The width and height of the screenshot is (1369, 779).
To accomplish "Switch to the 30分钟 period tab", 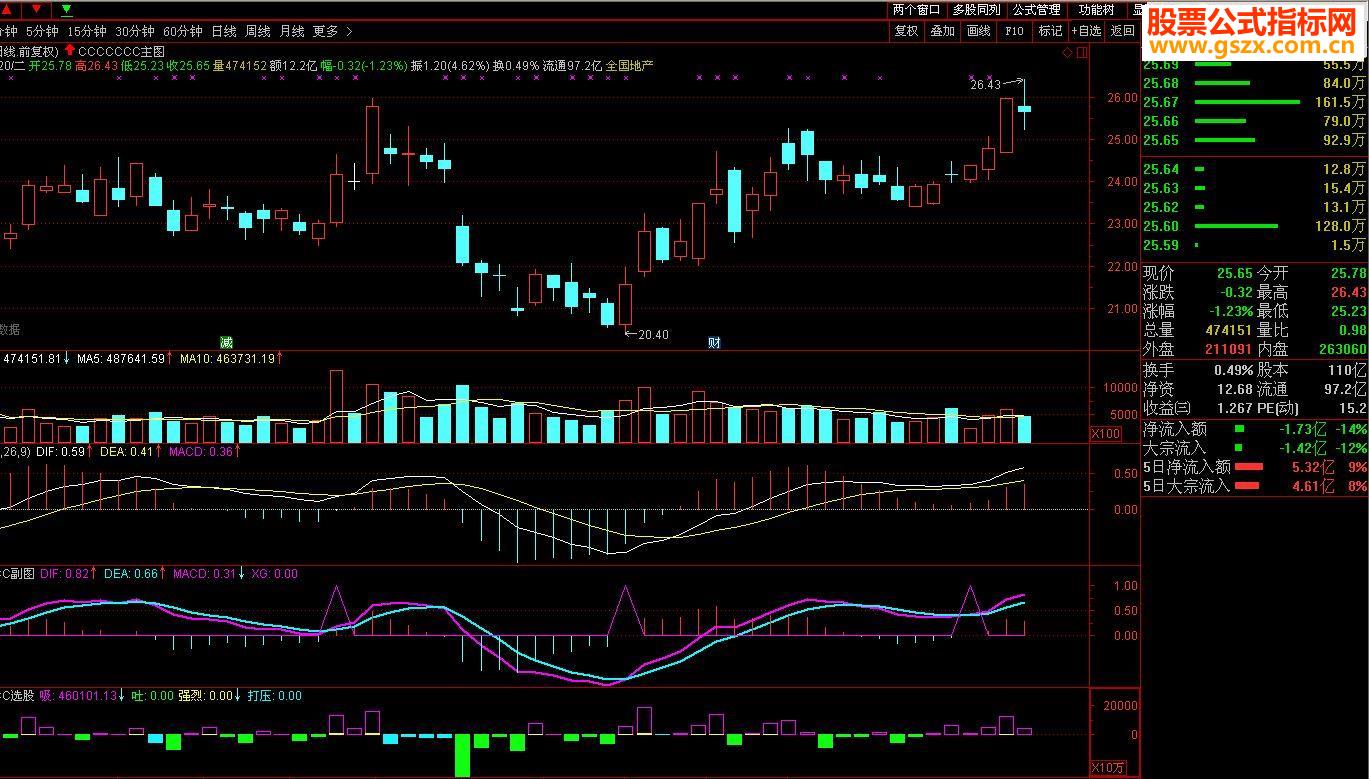I will pos(135,31).
